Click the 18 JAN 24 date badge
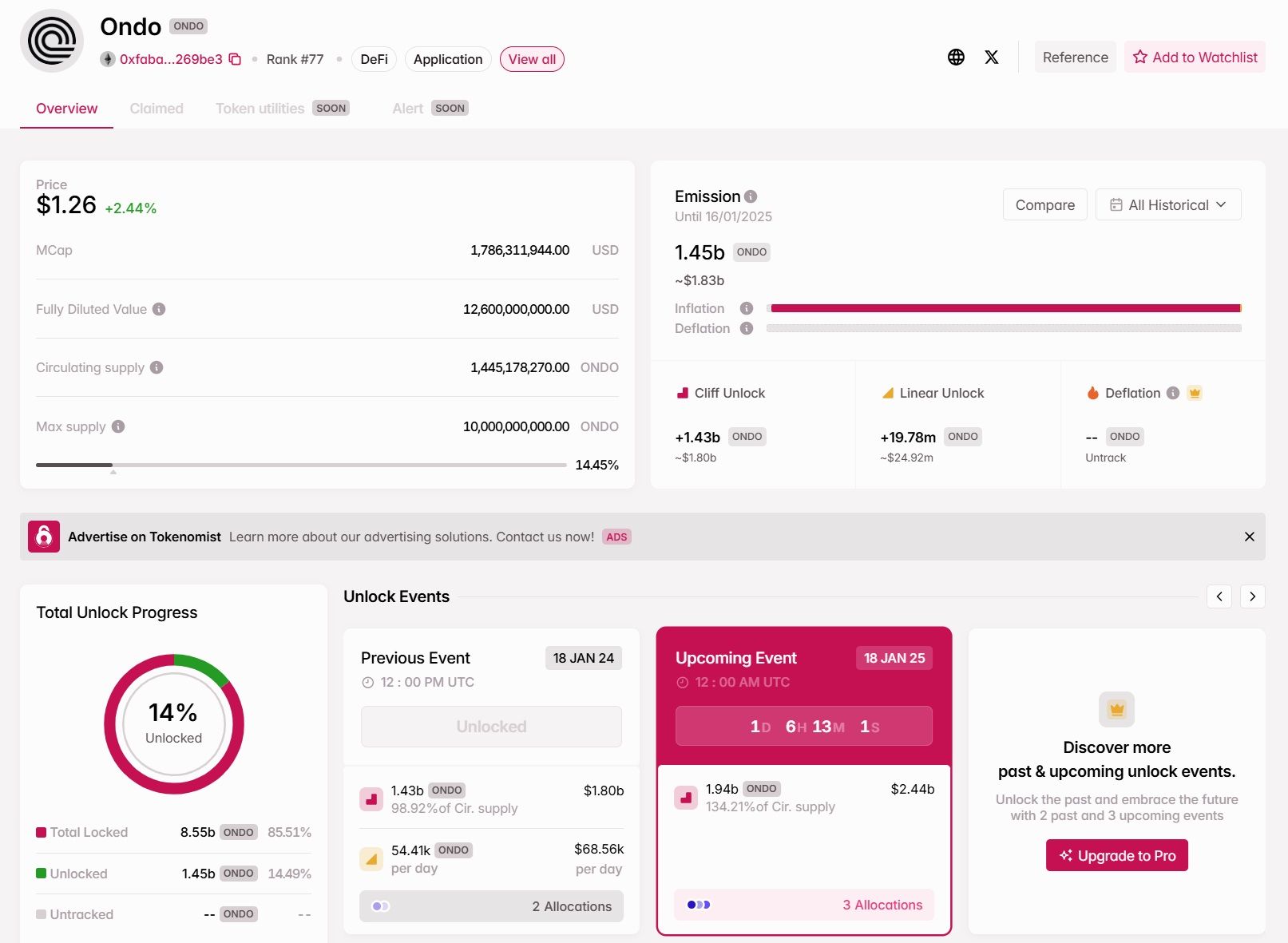The image size is (1288, 943). pos(584,658)
